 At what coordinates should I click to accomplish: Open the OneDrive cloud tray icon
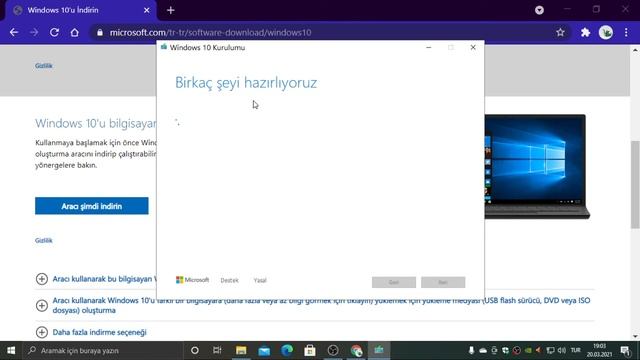coord(483,351)
